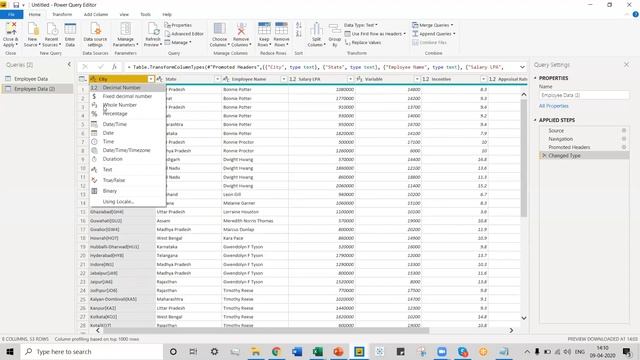Open the File tab
Image resolution: width=640 pixels, height=360 pixels.
11,14
